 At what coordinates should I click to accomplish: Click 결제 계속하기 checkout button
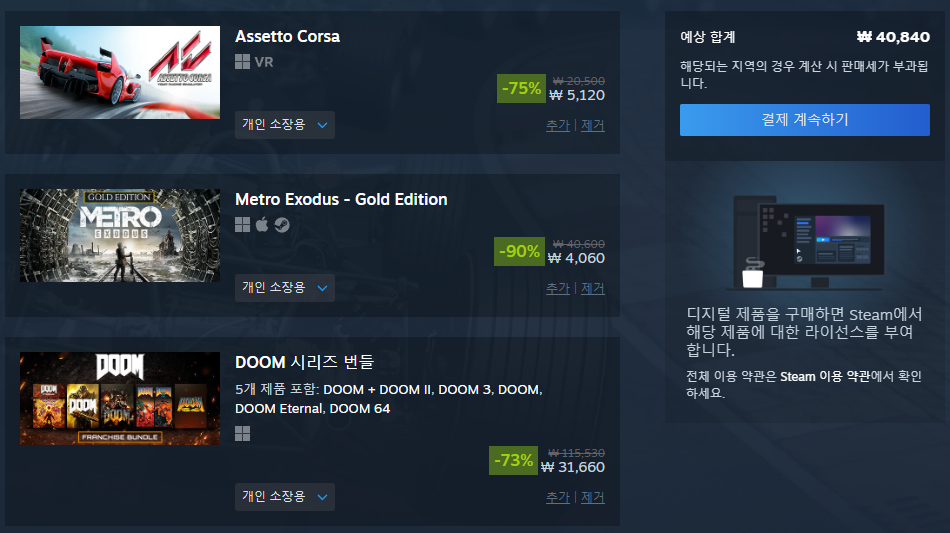pos(805,120)
